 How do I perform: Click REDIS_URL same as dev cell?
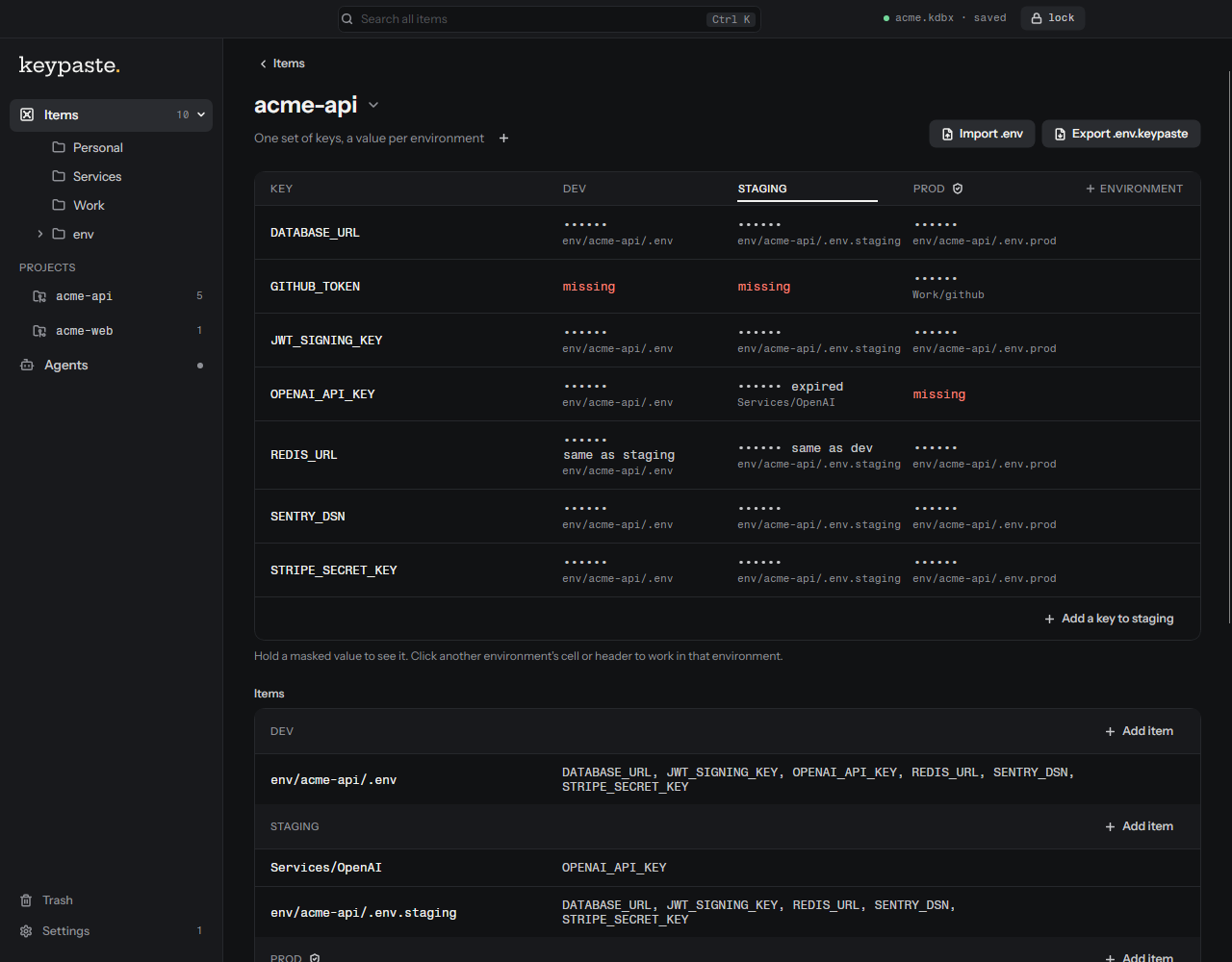point(806,448)
